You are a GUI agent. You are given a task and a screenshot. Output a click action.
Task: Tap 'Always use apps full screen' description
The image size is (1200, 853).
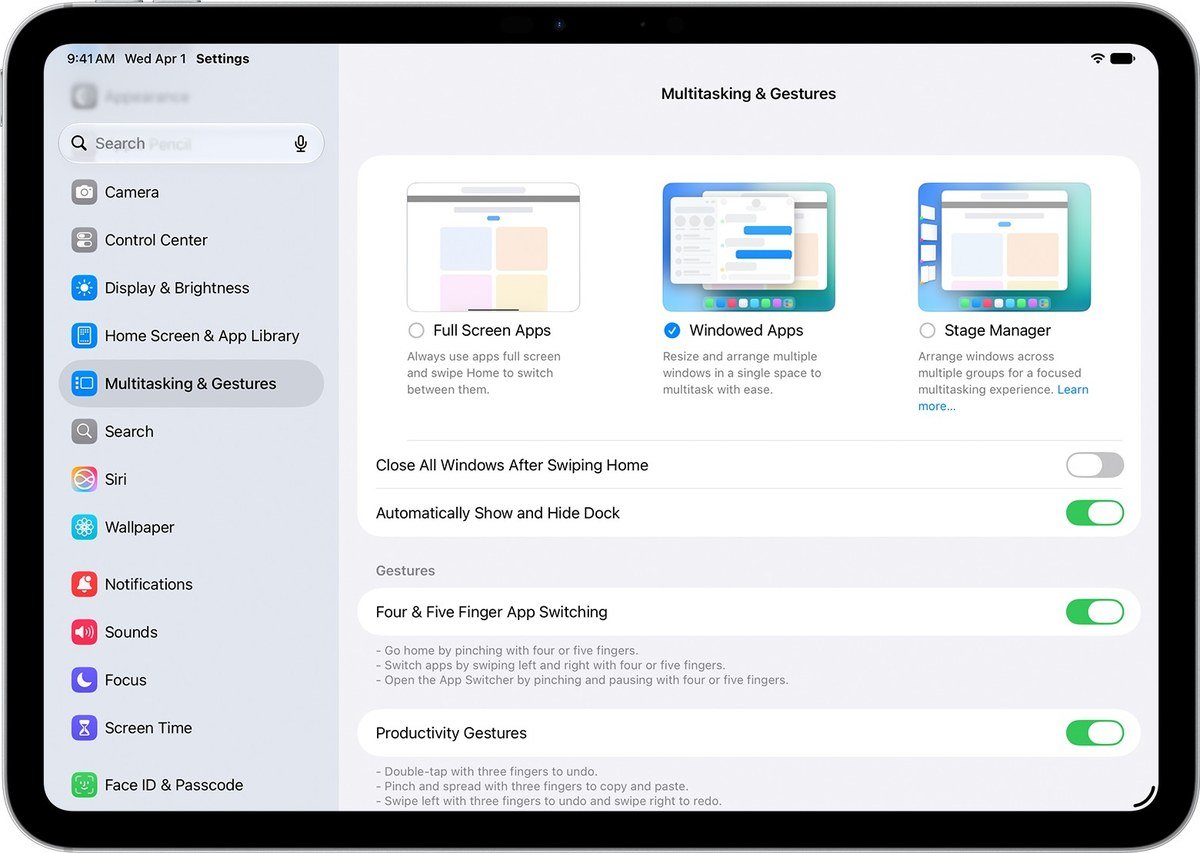484,373
